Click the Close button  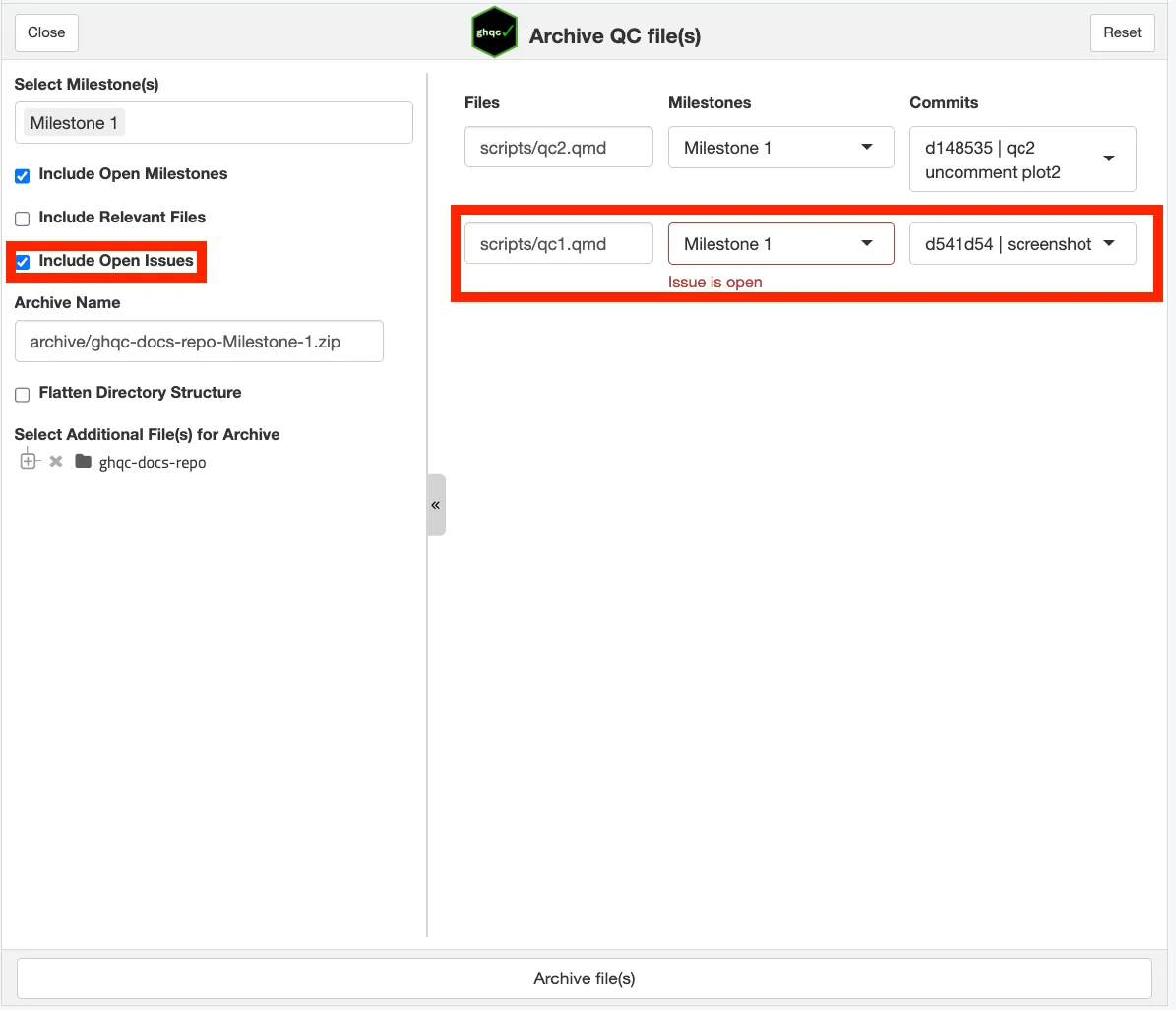[x=46, y=32]
